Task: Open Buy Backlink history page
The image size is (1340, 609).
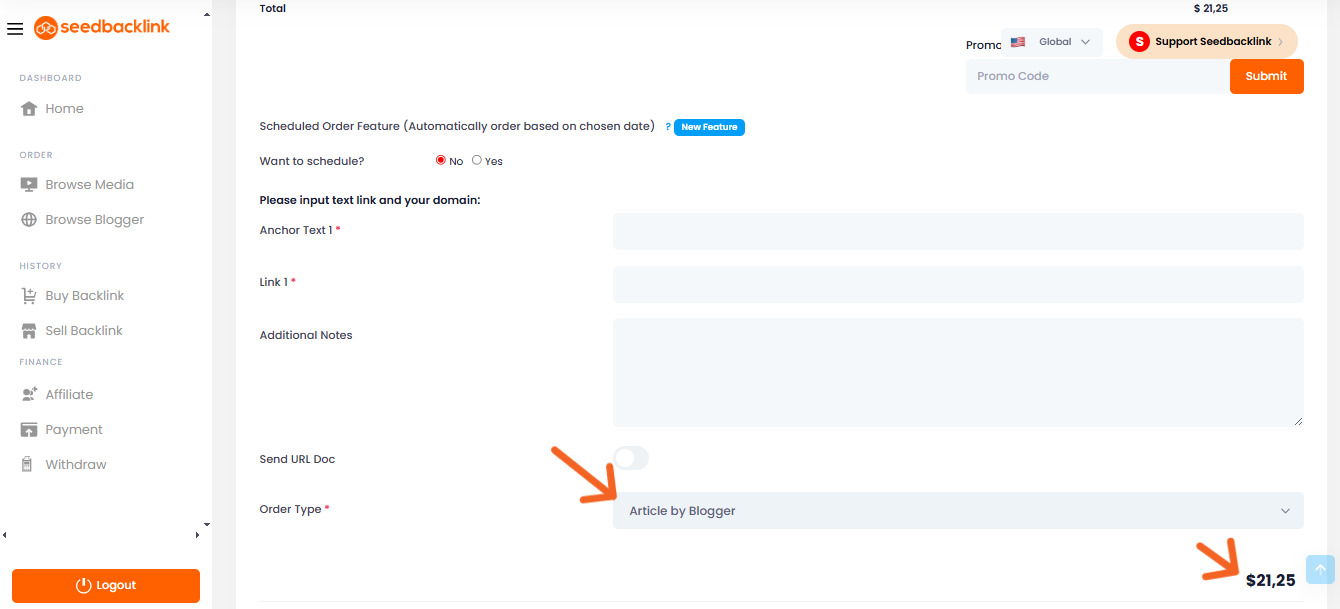Action: tap(85, 295)
